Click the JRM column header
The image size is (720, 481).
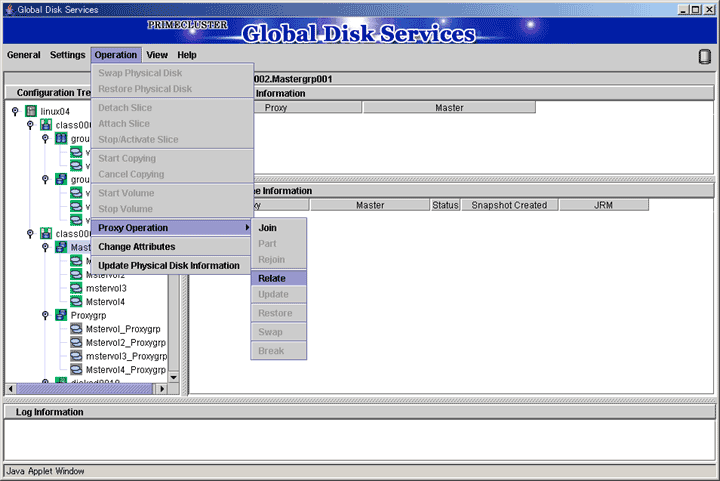[603, 205]
